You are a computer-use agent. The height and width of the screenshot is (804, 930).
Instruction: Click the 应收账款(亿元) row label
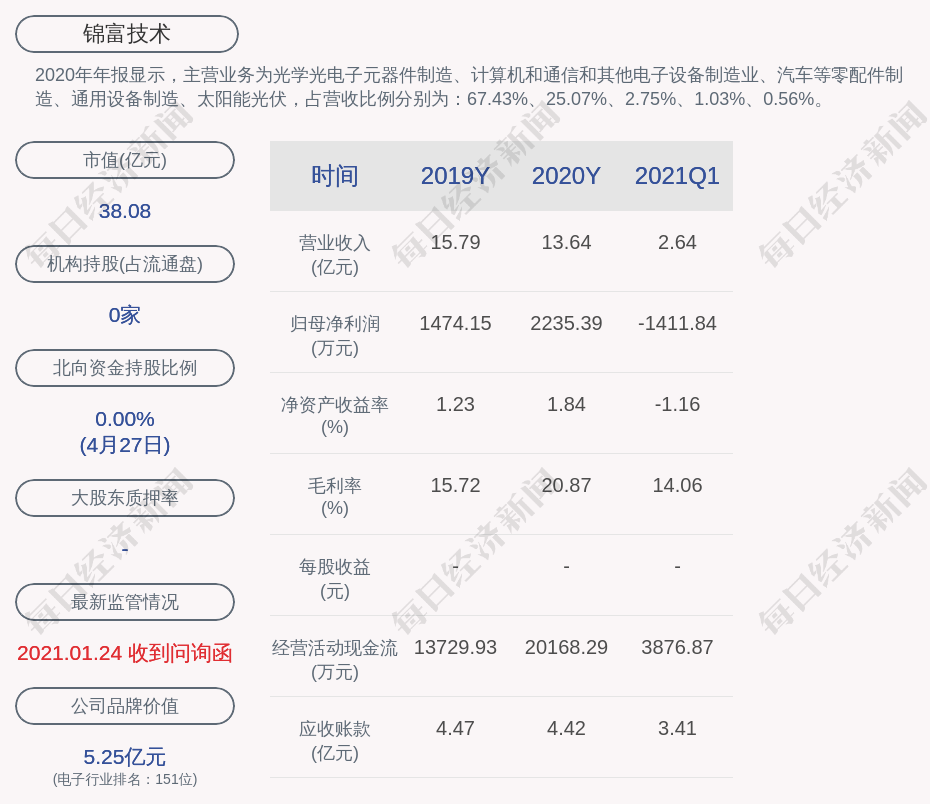(x=335, y=741)
